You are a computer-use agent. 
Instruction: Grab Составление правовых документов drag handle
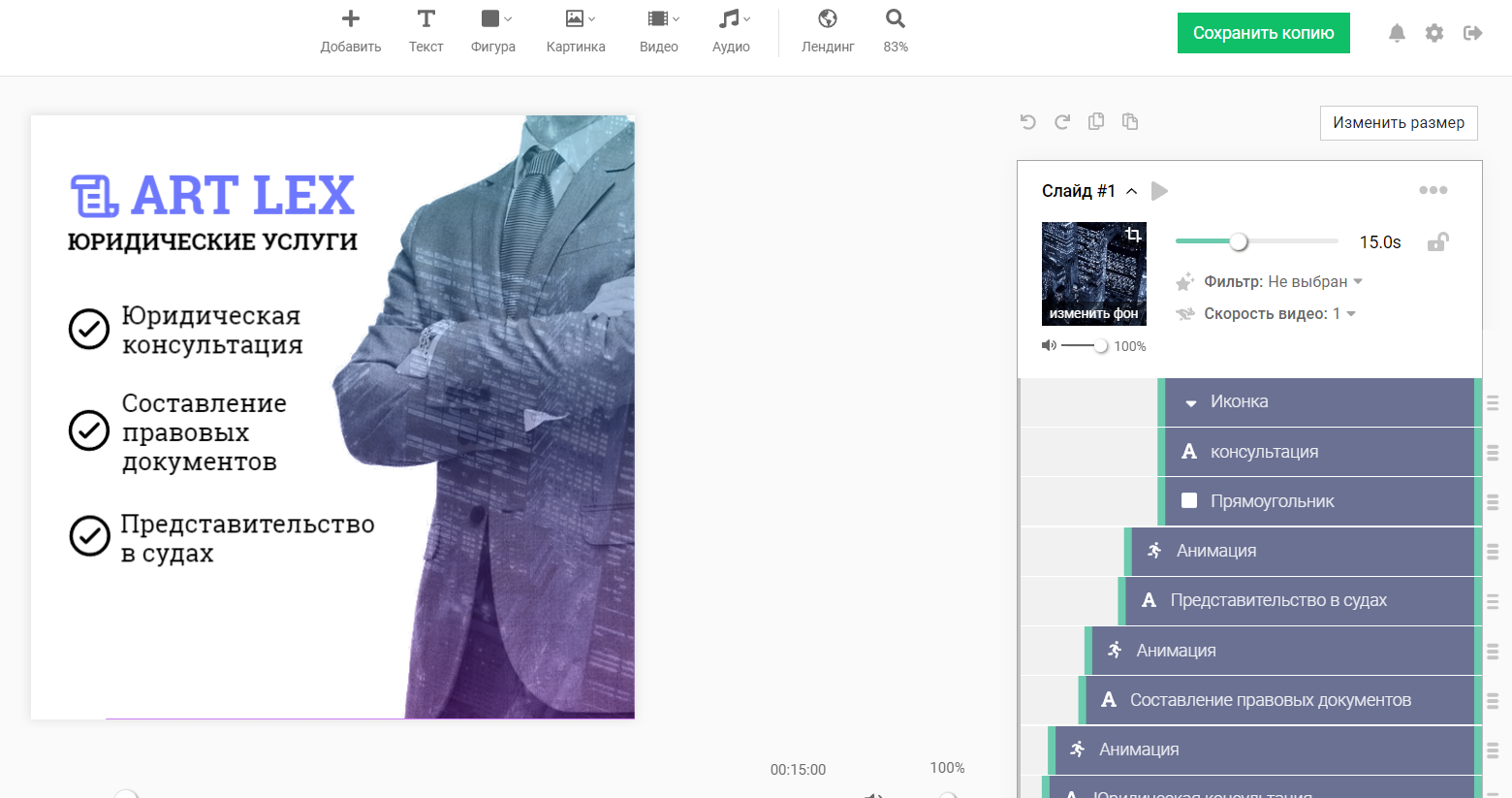click(1493, 701)
